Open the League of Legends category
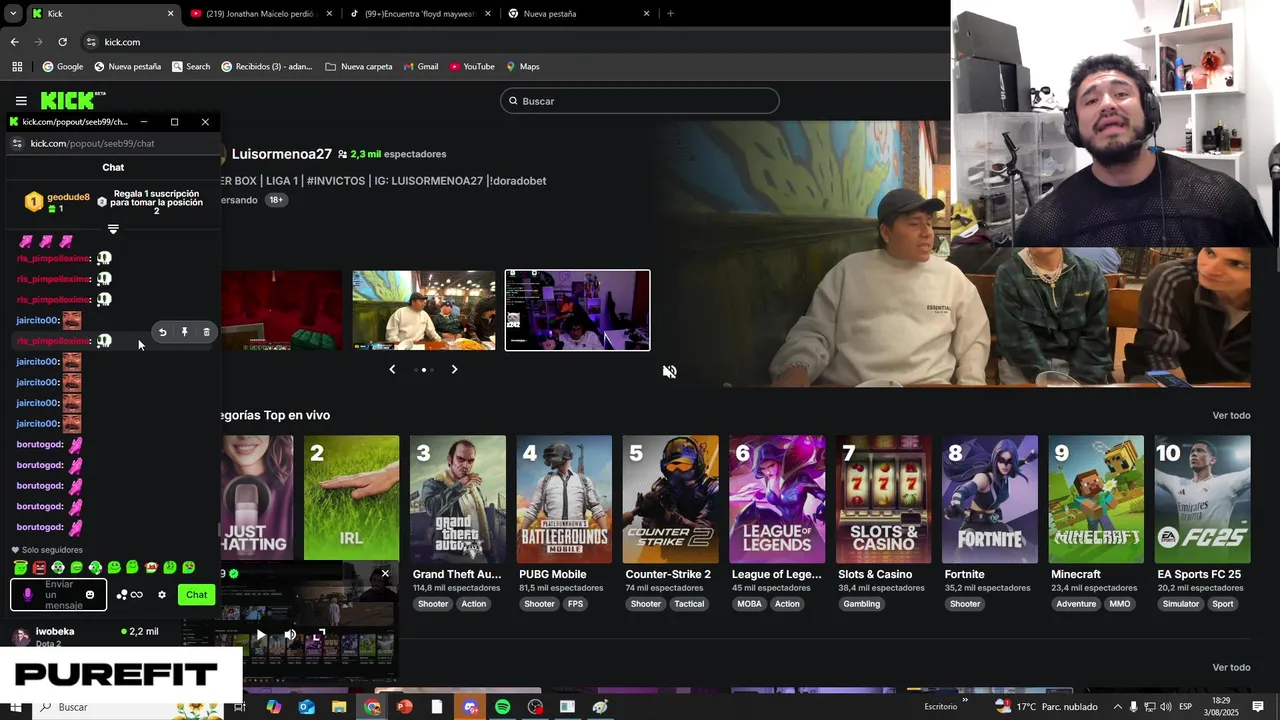Image resolution: width=1280 pixels, height=720 pixels. point(777,498)
